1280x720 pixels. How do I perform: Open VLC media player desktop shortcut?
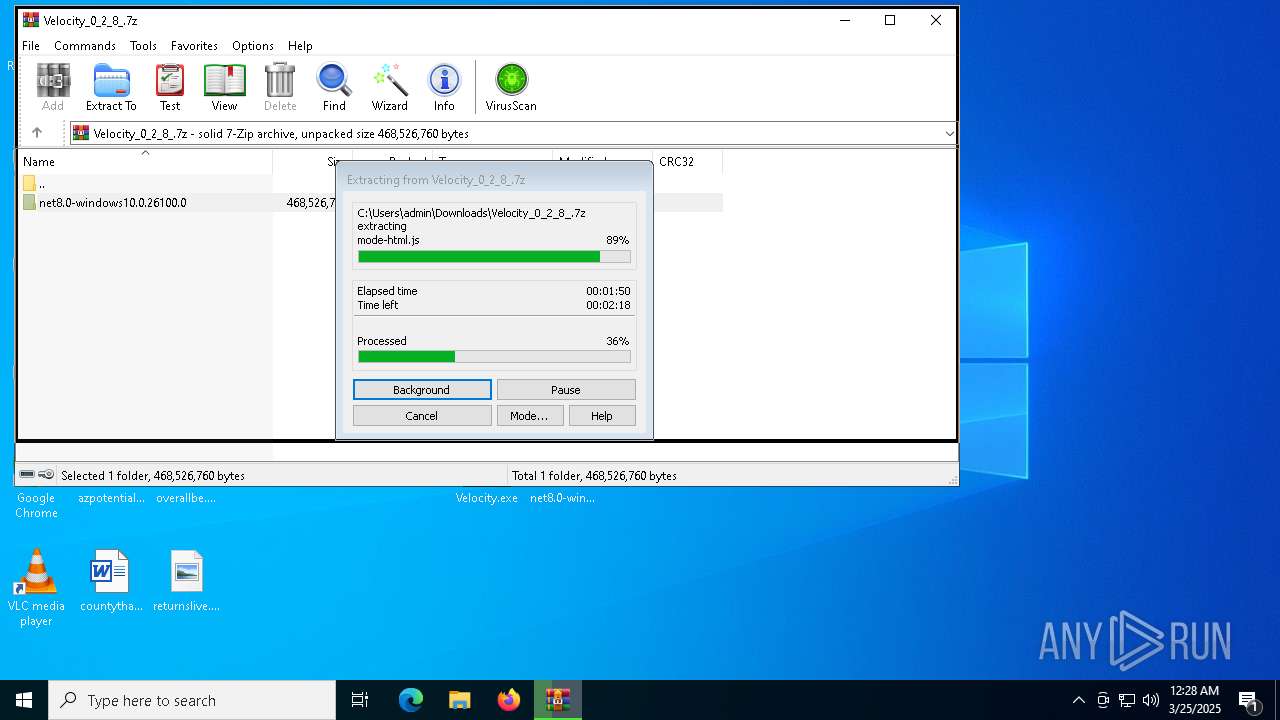[x=36, y=588]
